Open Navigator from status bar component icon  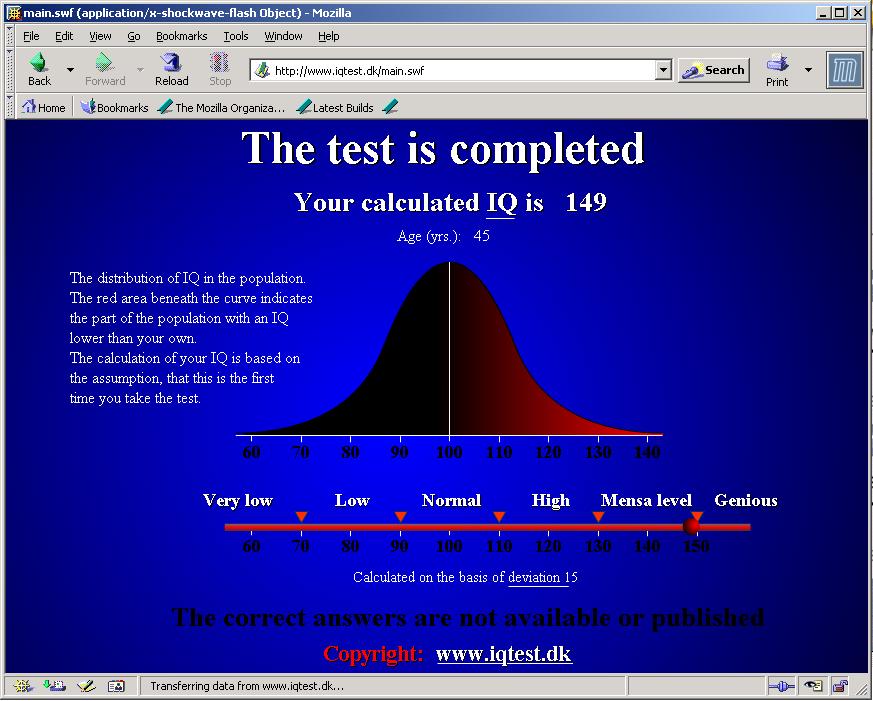22,686
